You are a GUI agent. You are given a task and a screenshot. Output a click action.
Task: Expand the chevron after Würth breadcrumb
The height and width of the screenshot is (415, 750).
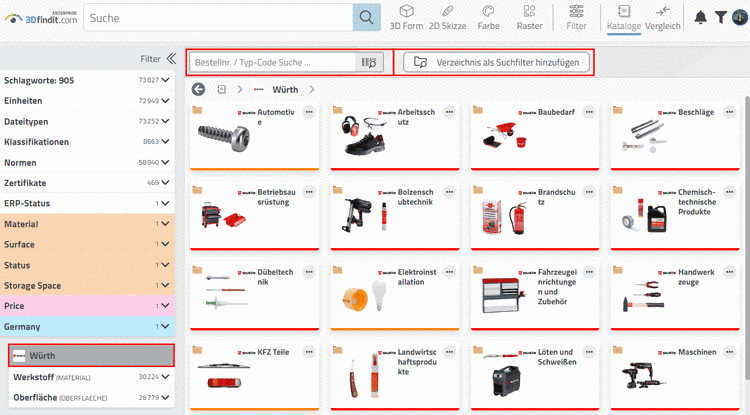pyautogui.click(x=312, y=89)
